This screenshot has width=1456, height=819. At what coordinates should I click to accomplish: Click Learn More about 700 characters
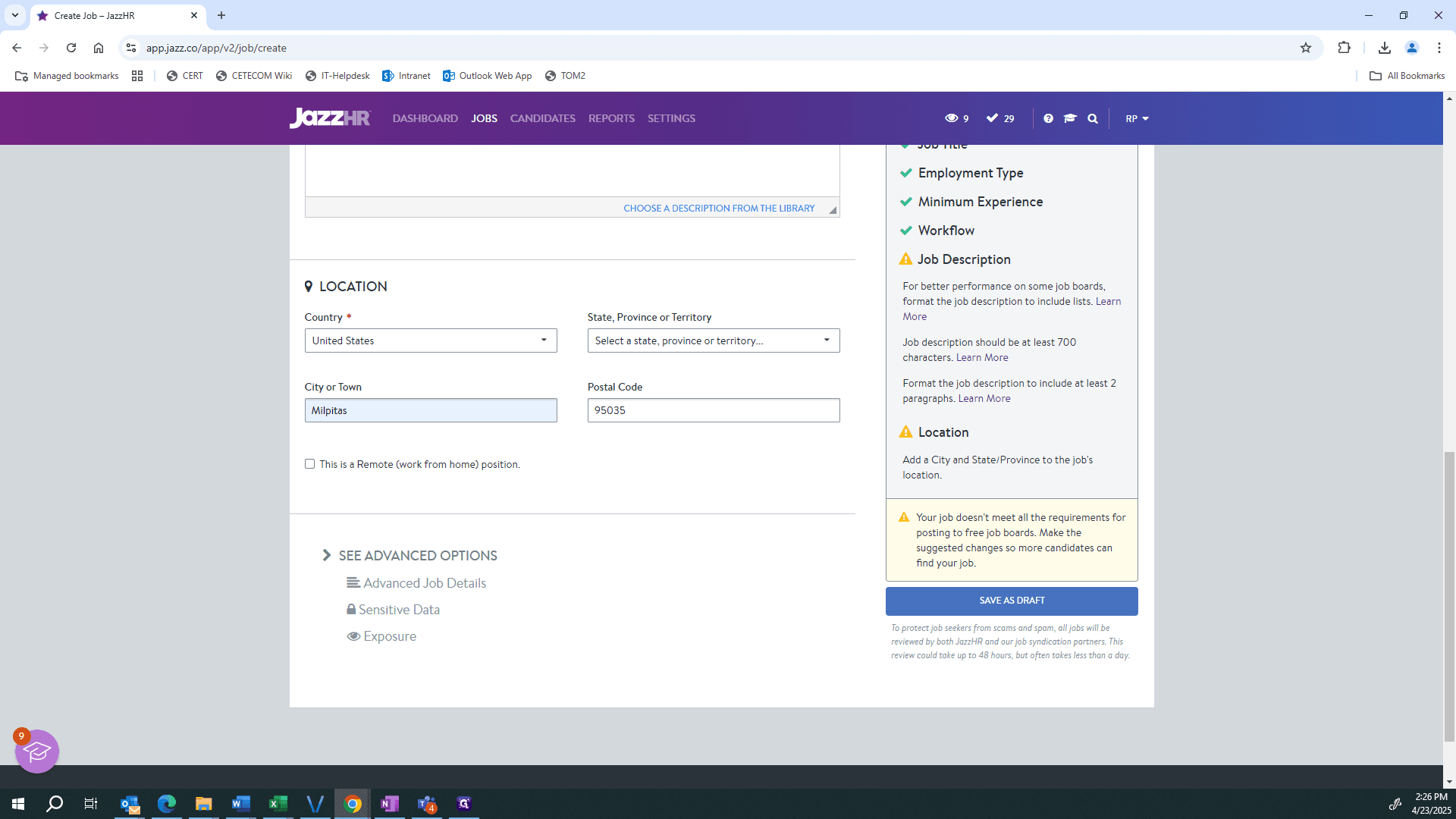[982, 357]
